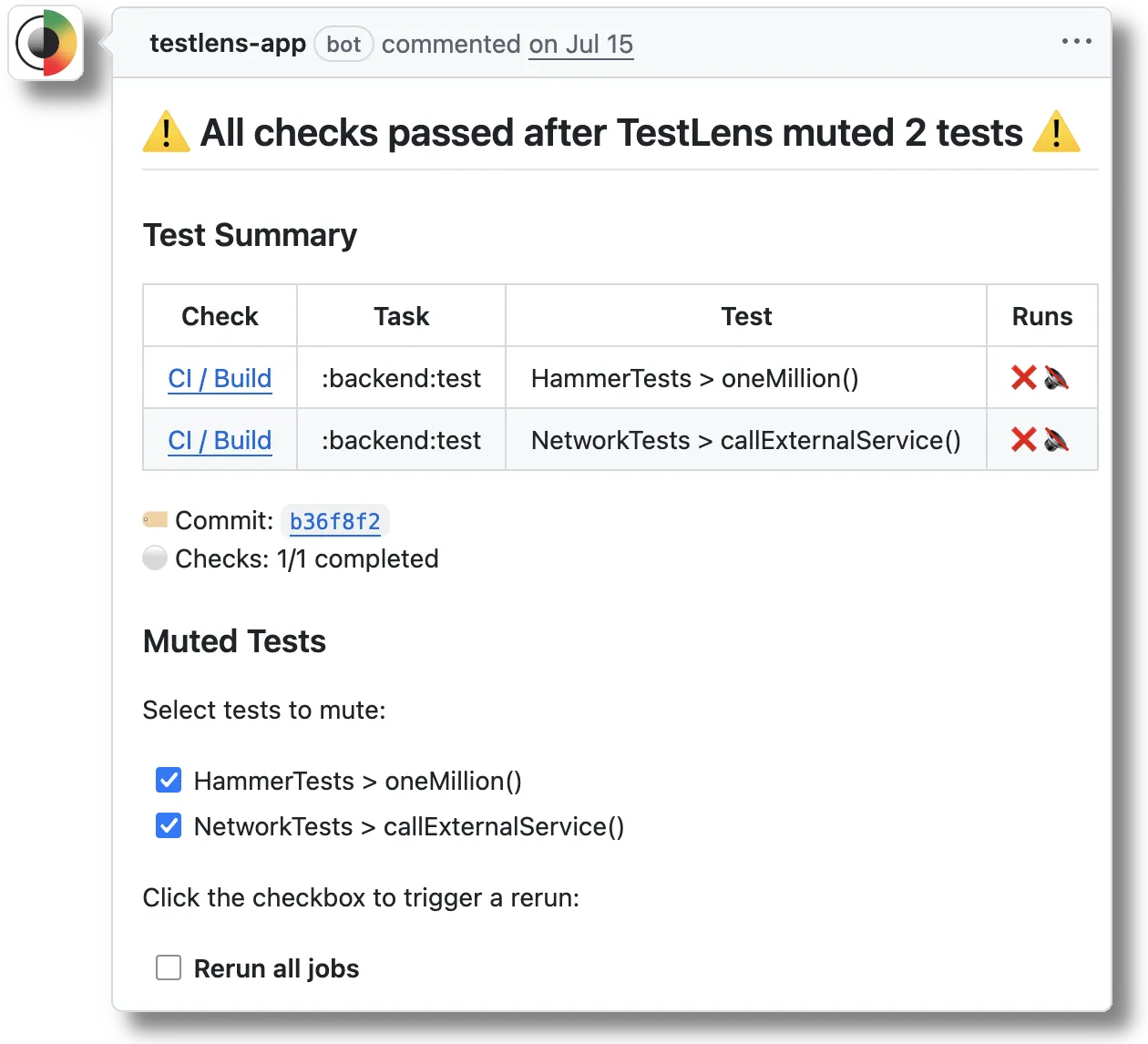1148x1044 pixels.
Task: Uncheck the HammerTests oneMillion mute checkbox
Action: click(x=169, y=781)
